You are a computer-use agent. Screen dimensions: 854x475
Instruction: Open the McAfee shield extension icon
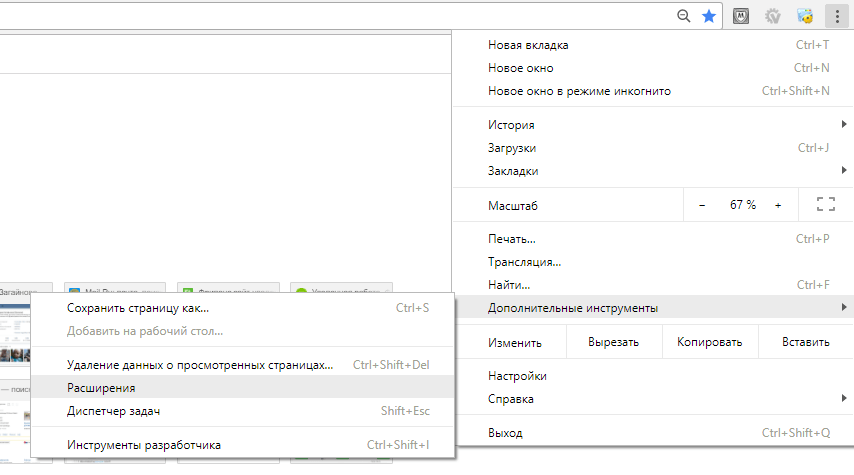tap(741, 16)
